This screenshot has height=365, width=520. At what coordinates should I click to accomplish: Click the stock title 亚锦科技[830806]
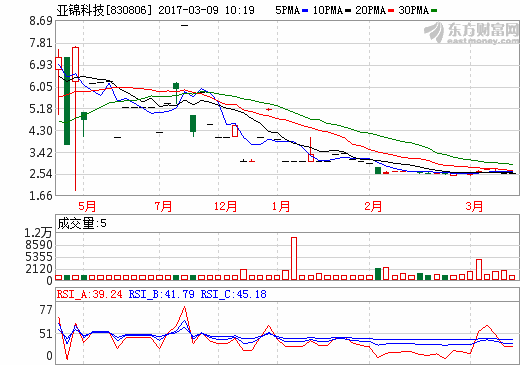point(104,10)
